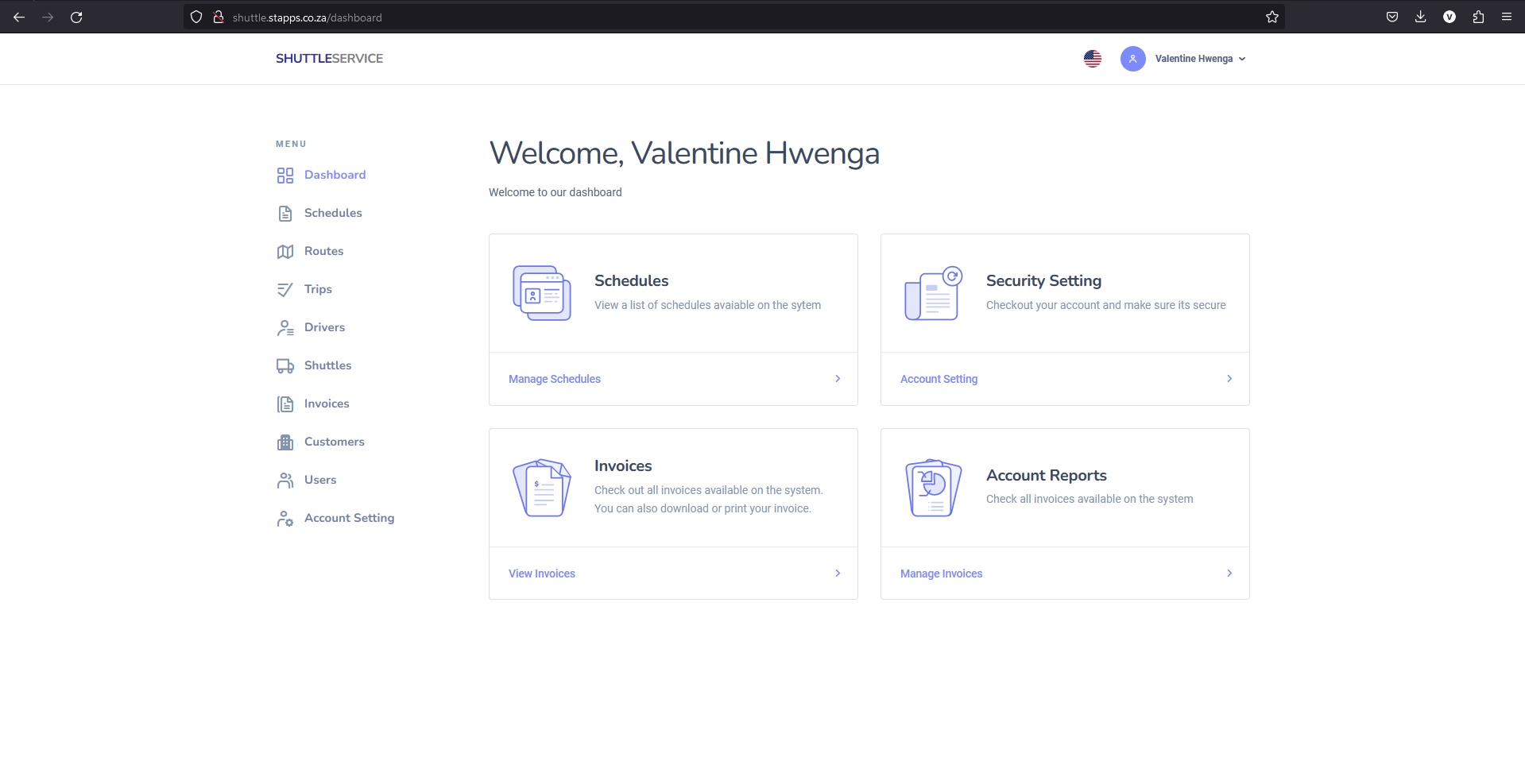Click the Pocket save icon in toolbar
The image size is (1525, 784).
point(1392,17)
